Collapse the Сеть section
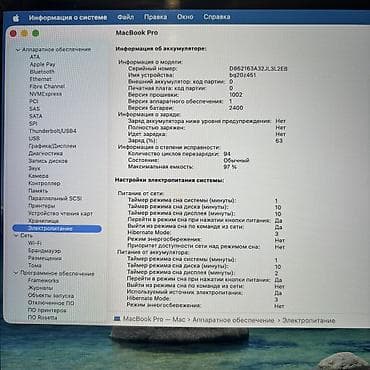The image size is (370, 370). (x=16, y=235)
